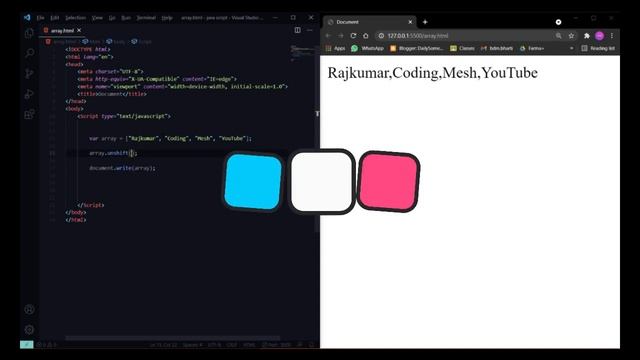
Task: Change indentation via Spaces status item
Action: click(192, 345)
